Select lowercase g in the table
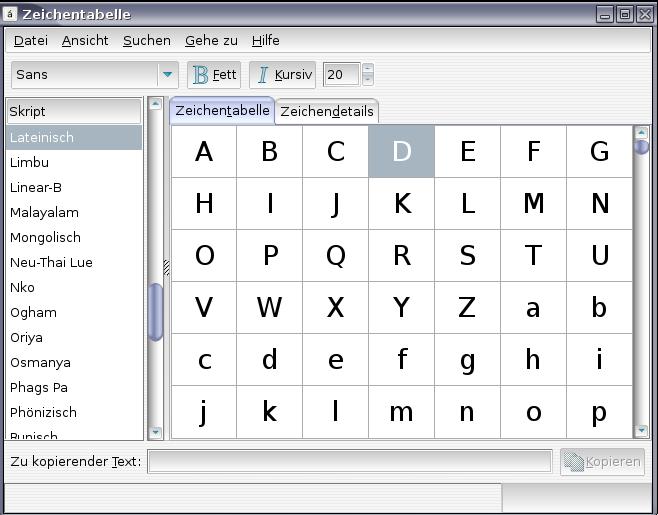This screenshot has height=515, width=658. [467, 360]
